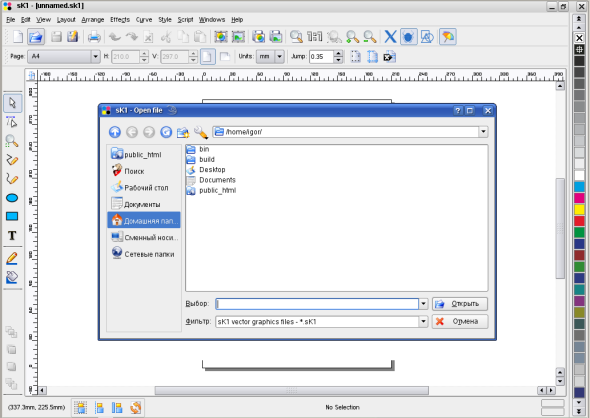Click the no-color X palette swatch
This screenshot has width=590, height=418.
point(579,38)
